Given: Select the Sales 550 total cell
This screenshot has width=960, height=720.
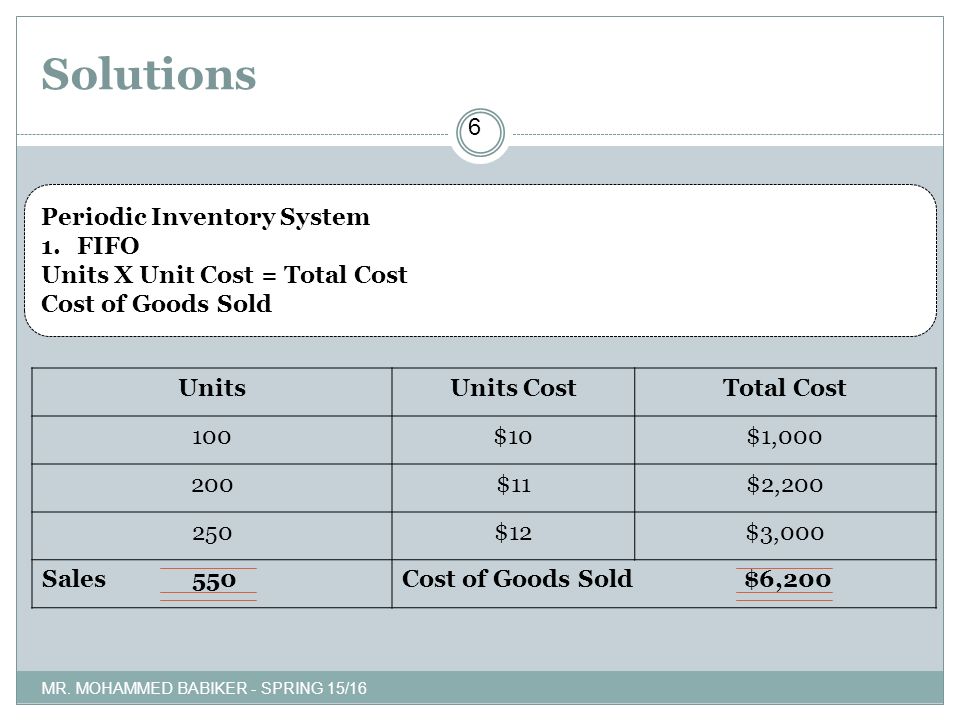Looking at the screenshot, I should 212,583.
